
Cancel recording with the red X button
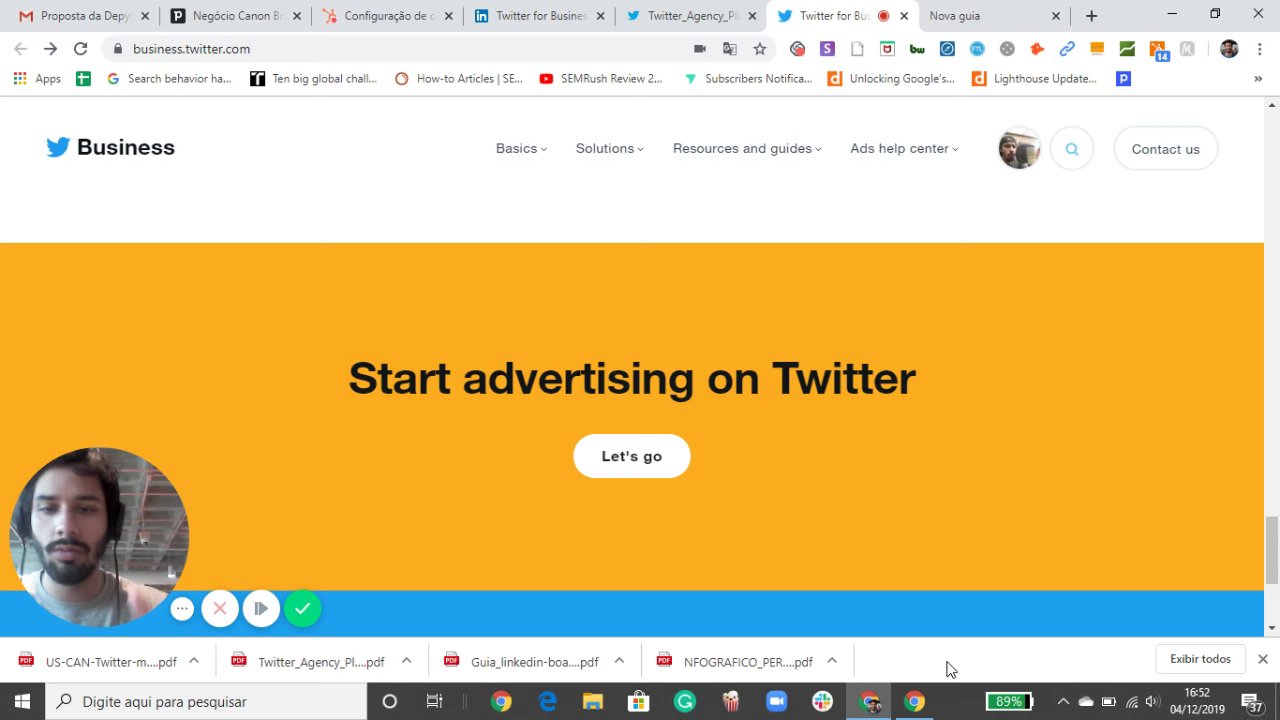[x=220, y=608]
